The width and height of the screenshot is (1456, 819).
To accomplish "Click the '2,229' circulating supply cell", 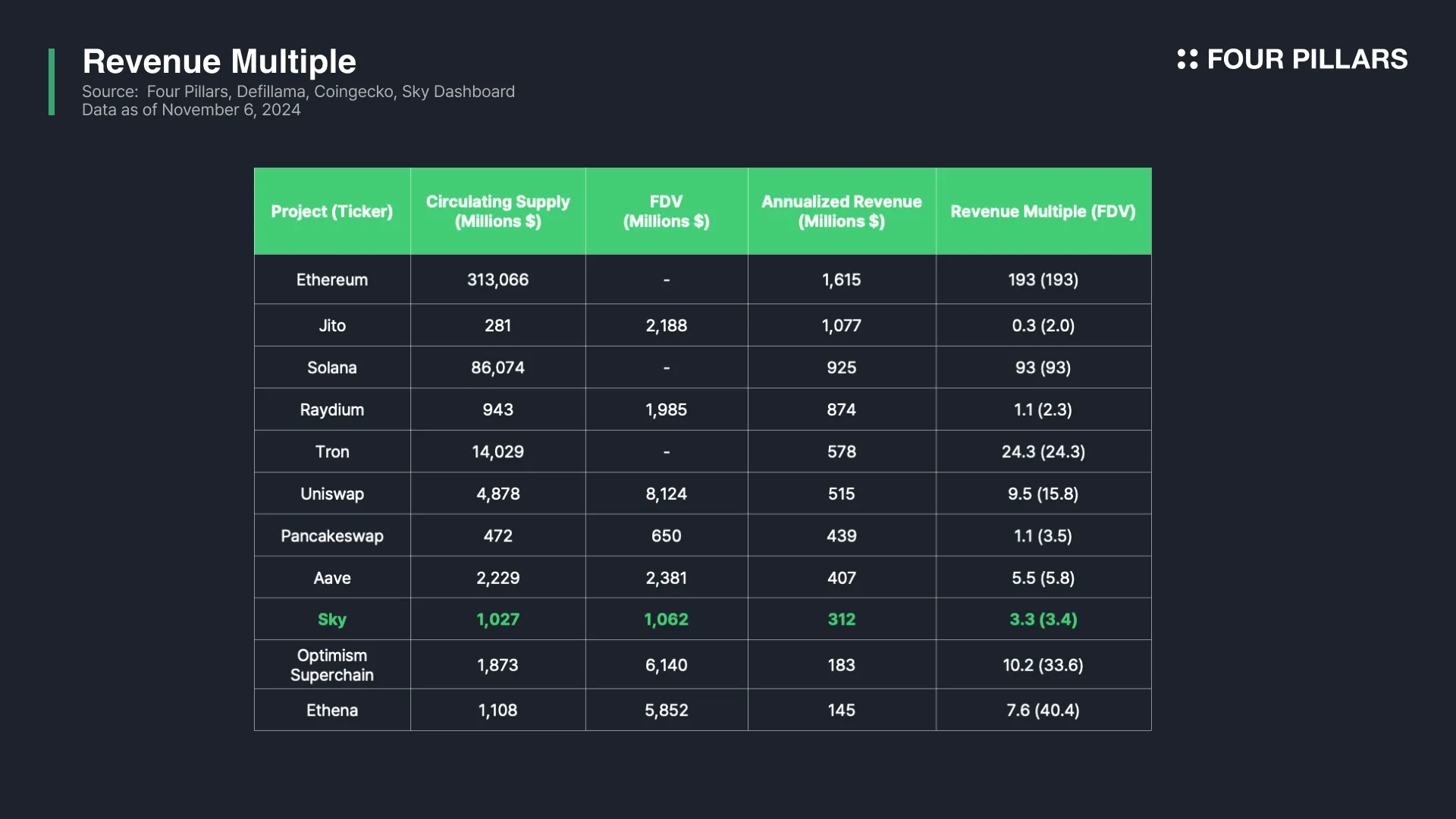I will click(x=498, y=578).
